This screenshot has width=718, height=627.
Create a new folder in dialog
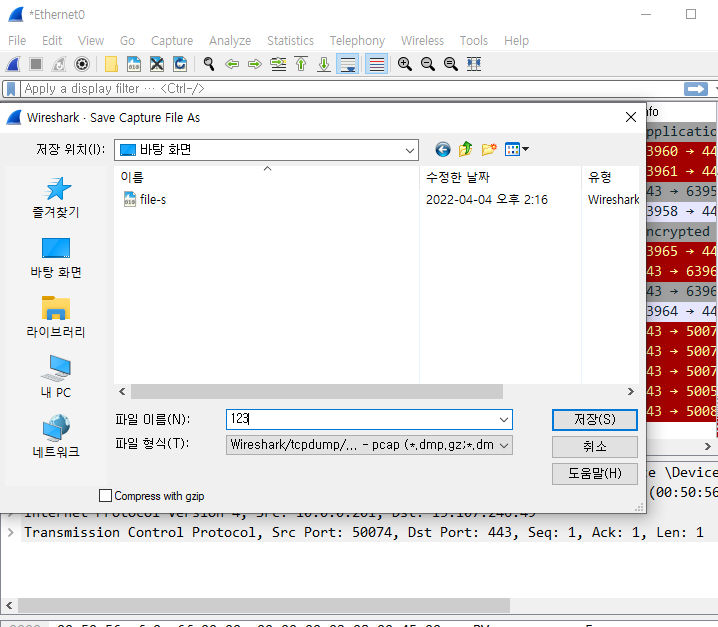(489, 149)
